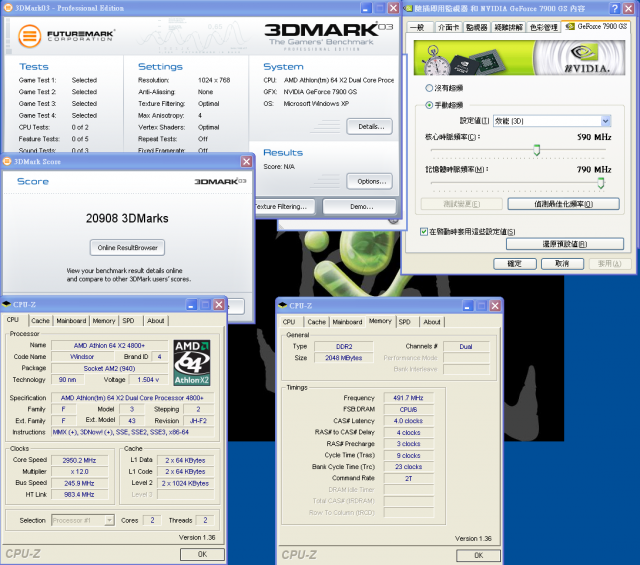Viewport: 640px width, 565px height.
Task: Switch to Mainboard tab in left CPU-Z
Action: (x=71, y=321)
